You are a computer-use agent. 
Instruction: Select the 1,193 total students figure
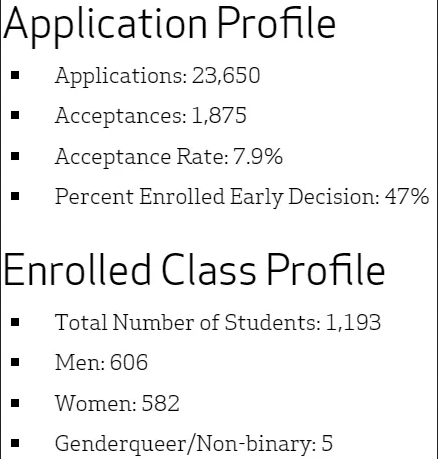pyautogui.click(x=353, y=323)
